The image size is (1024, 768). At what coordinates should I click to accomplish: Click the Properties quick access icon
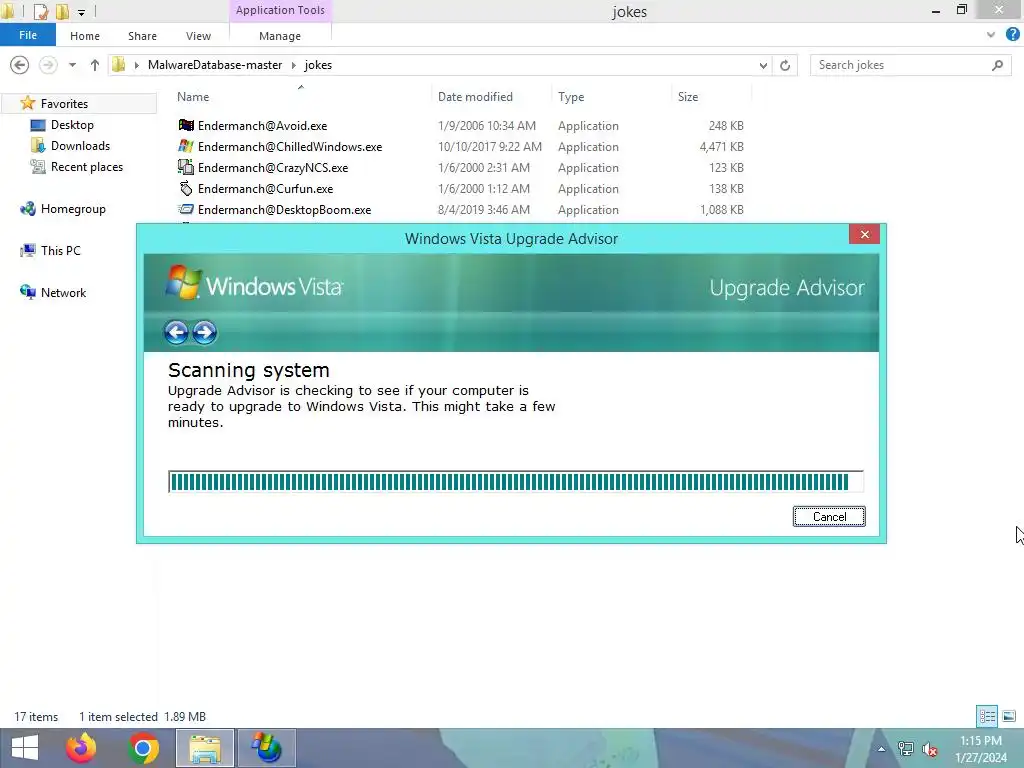click(x=40, y=11)
